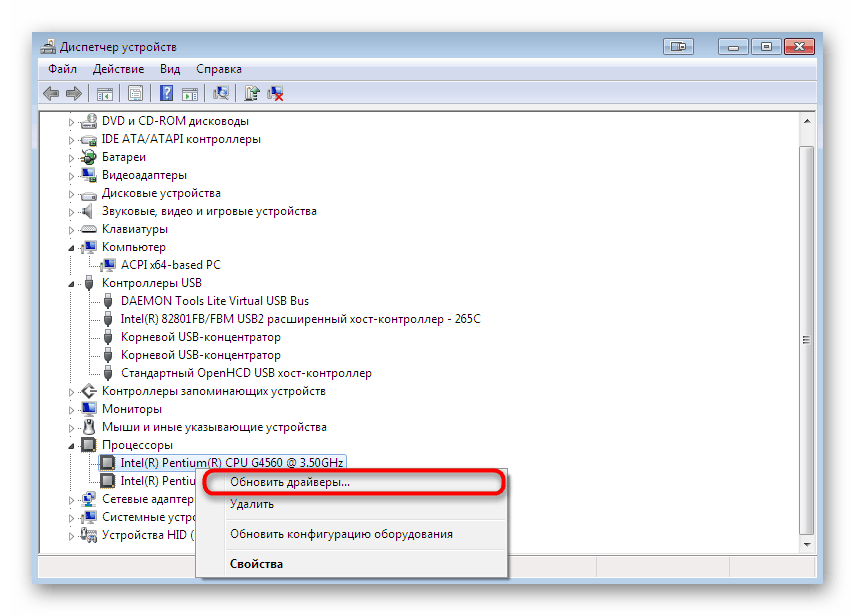
Task: Choose Обновить драйверы... from context menu
Action: pos(353,482)
